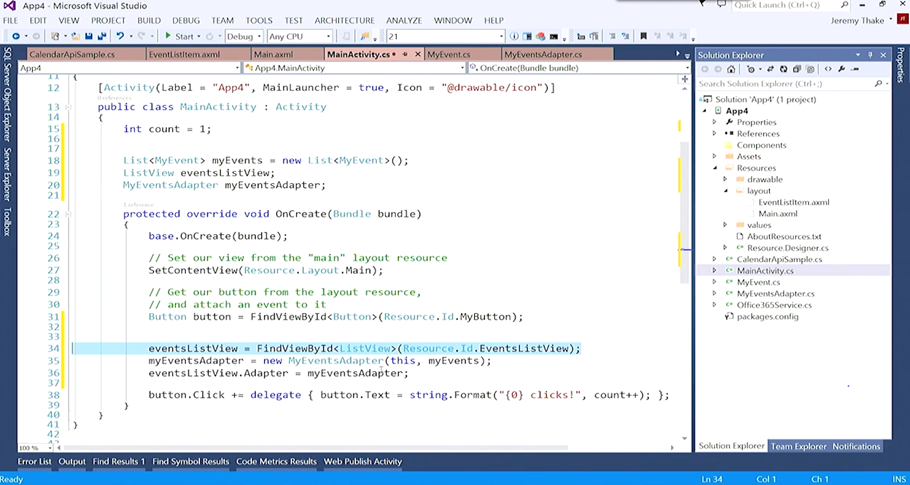This screenshot has height=485, width=910.
Task: Click View Code icon in Solution Explorer
Action: tap(828, 69)
